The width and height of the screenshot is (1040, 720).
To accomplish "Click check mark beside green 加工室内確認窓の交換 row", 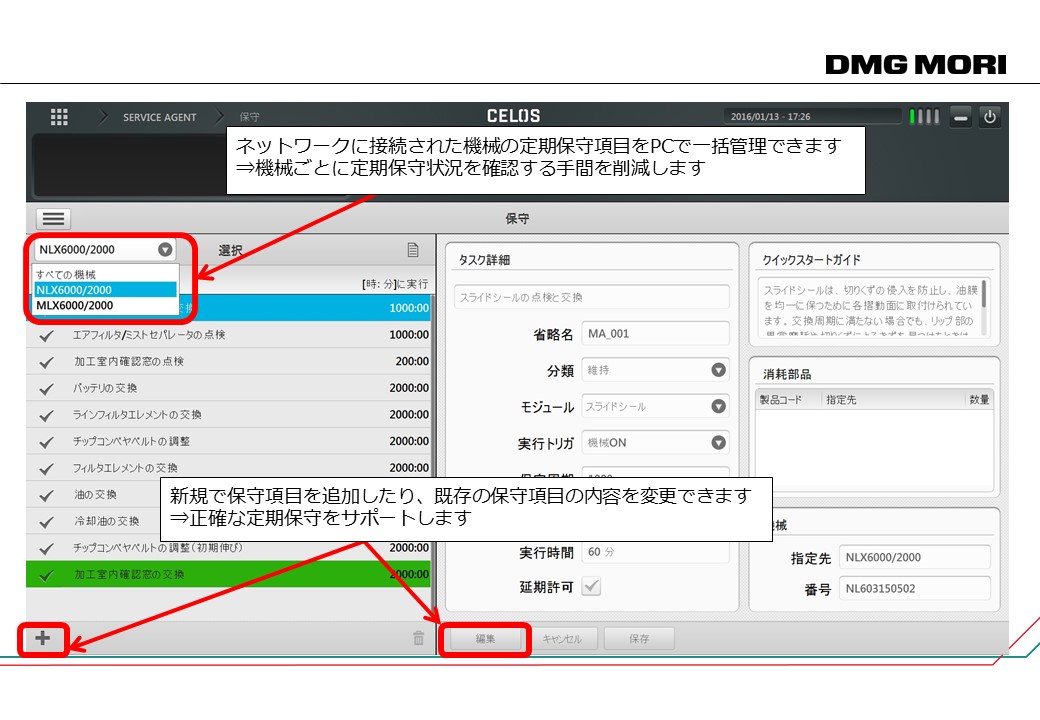I will point(46,575).
